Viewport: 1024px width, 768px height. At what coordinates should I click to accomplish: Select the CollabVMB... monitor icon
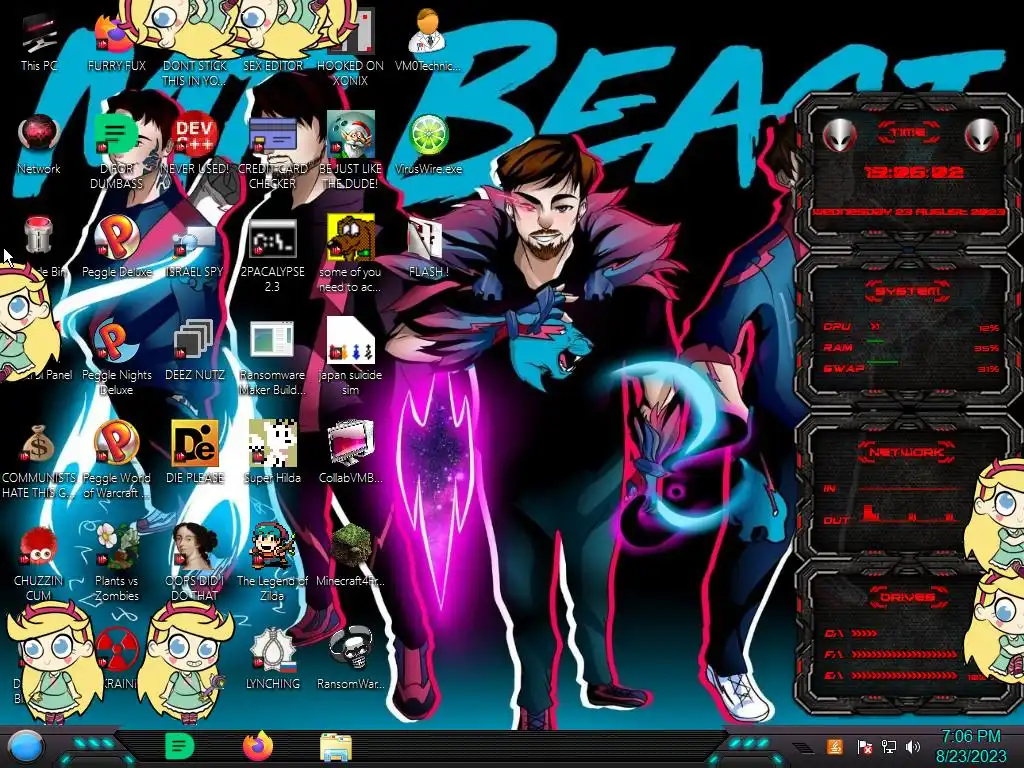click(350, 453)
